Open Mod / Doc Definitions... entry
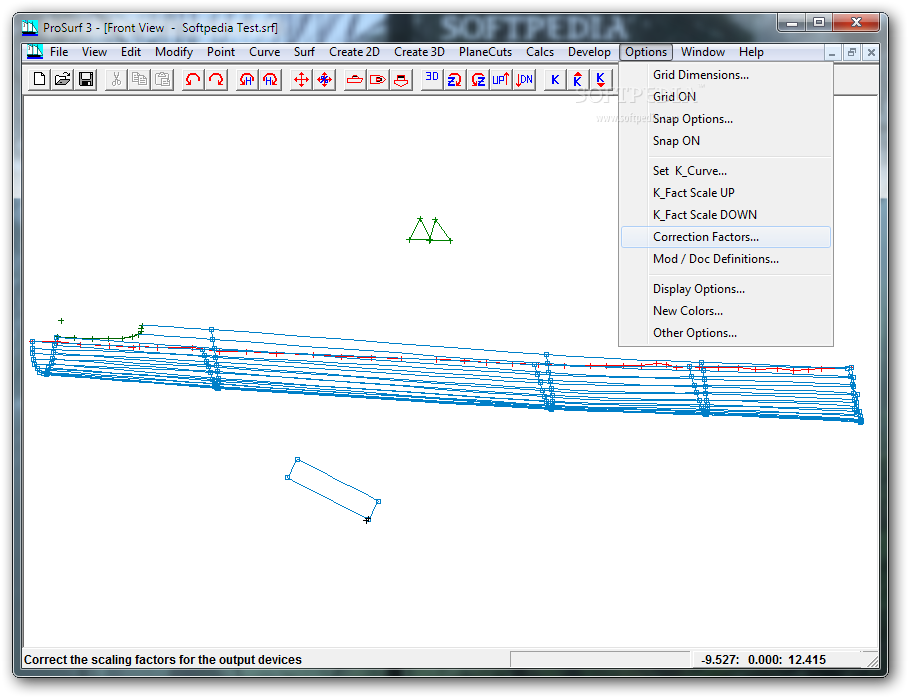Viewport: 909px width, 698px height. tap(726, 259)
